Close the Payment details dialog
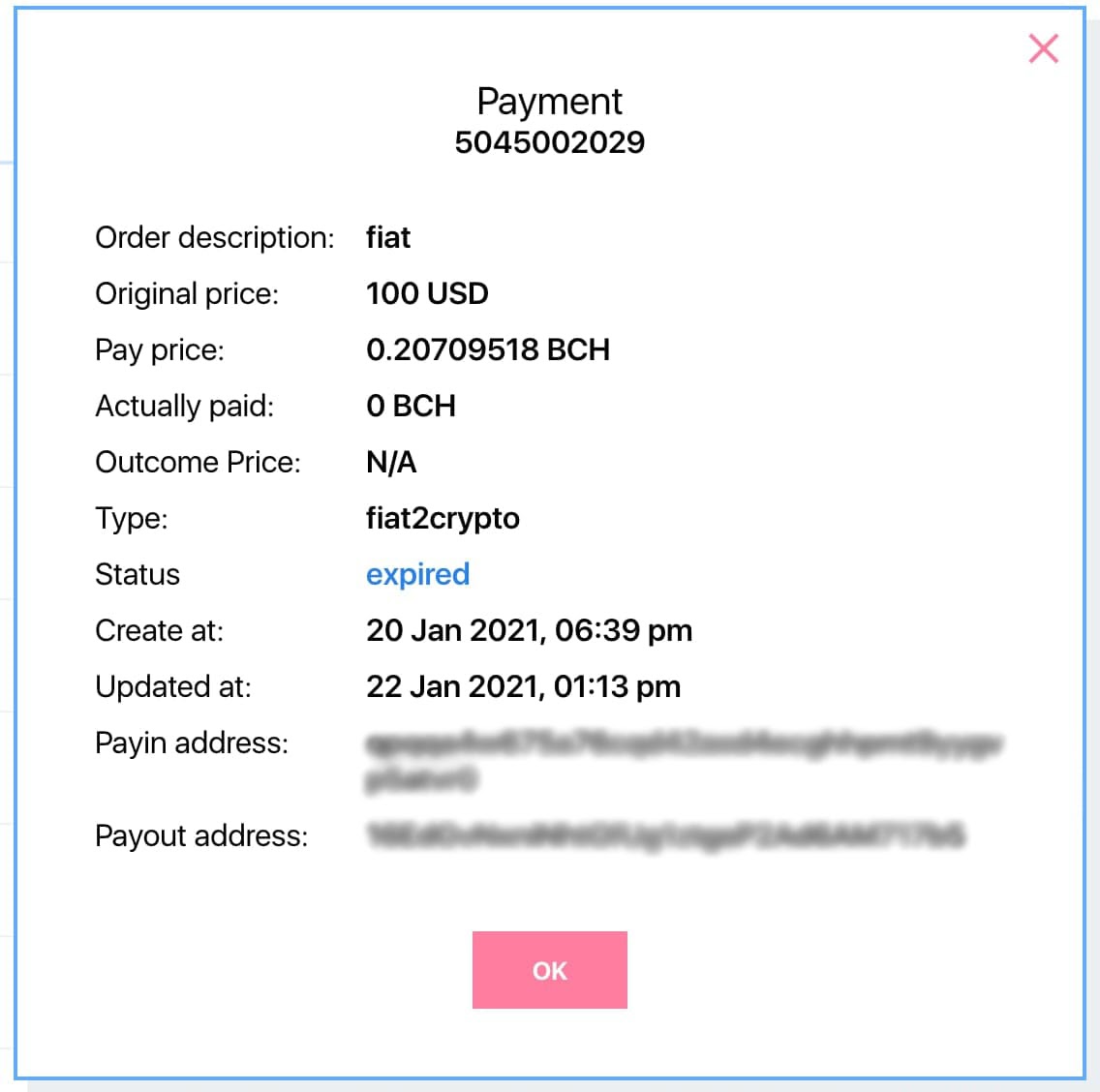The image size is (1100, 1092). click(1043, 48)
